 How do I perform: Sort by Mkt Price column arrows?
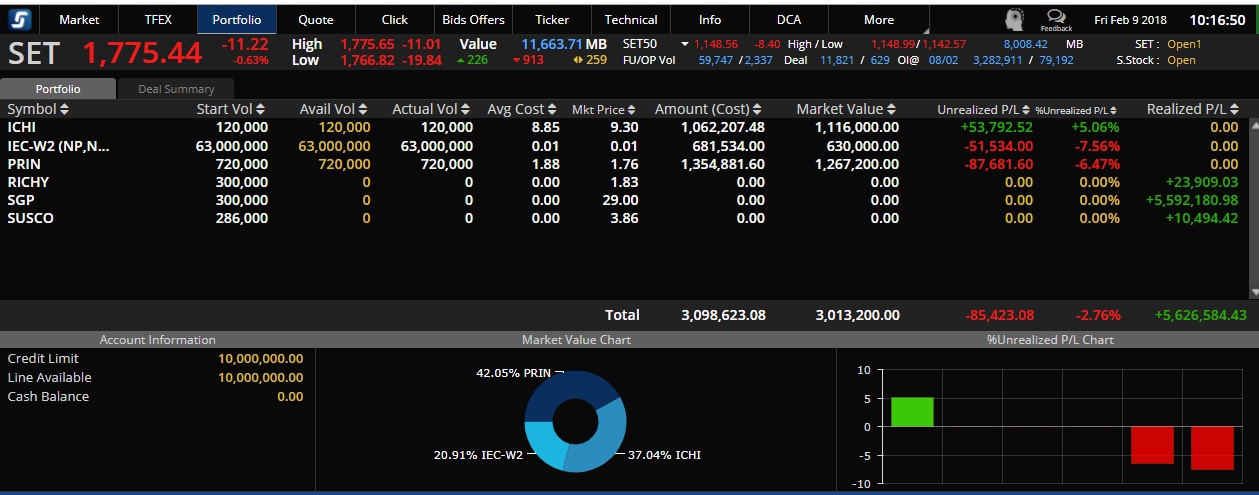pos(632,110)
